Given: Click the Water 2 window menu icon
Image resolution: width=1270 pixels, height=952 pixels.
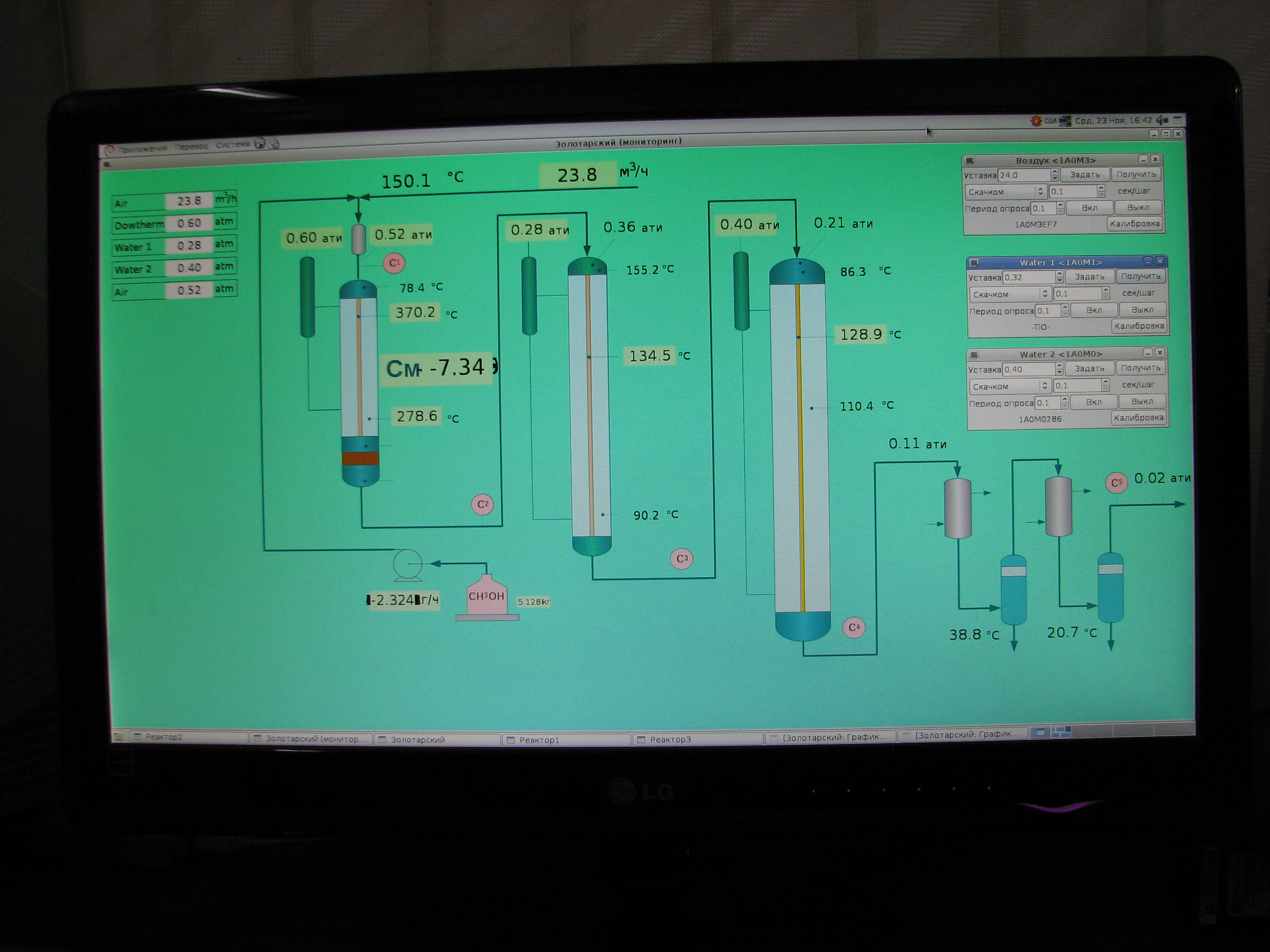Looking at the screenshot, I should (974, 355).
